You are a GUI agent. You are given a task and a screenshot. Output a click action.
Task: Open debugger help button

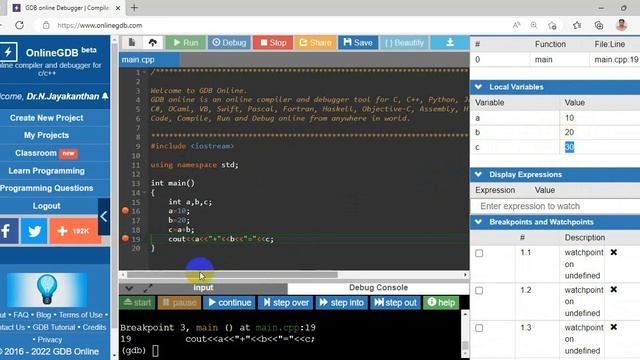pos(441,302)
